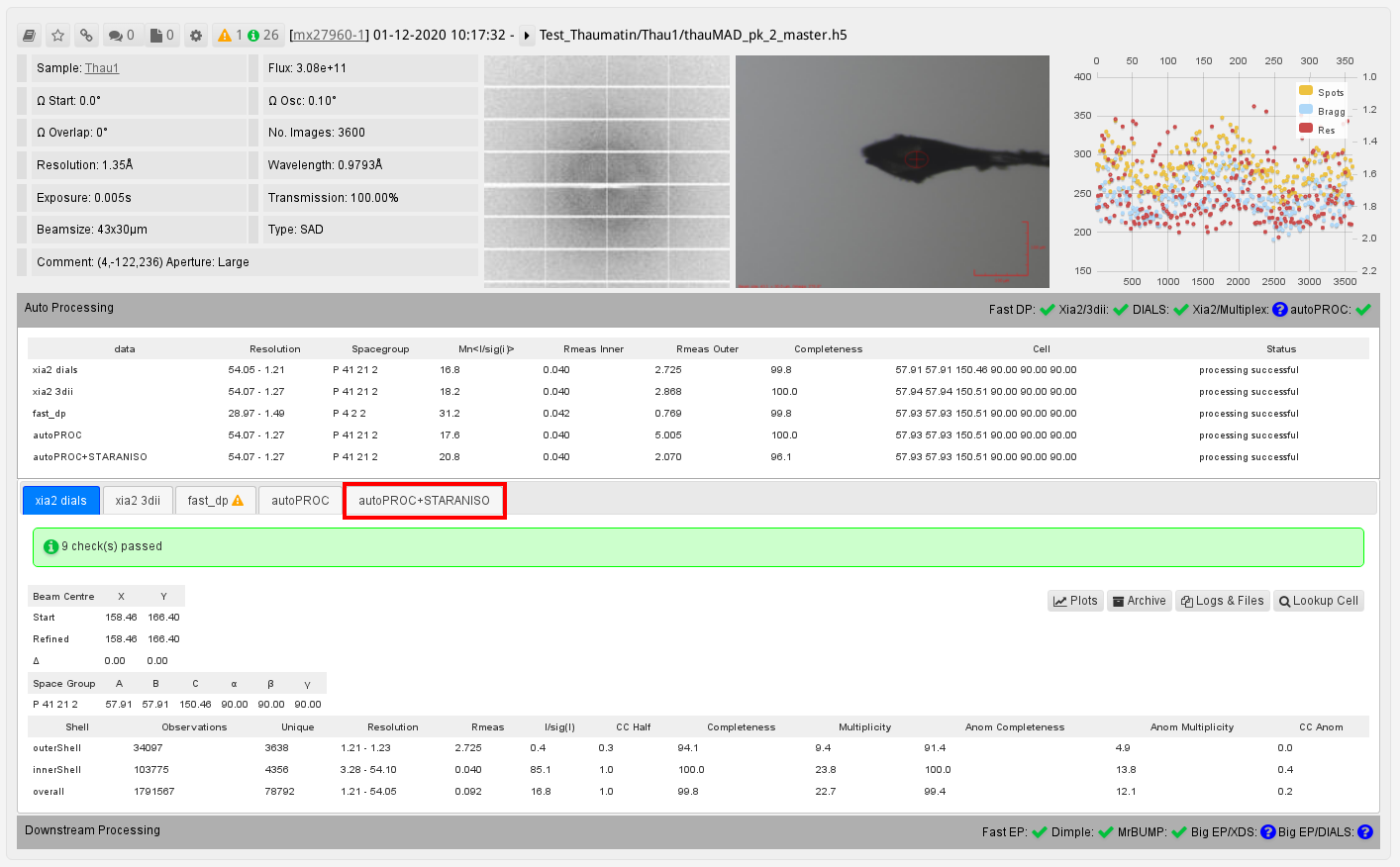Viewport: 1400px width, 867px height.
Task: Toggle blue Bragg legend swatch
Action: coord(1306,110)
